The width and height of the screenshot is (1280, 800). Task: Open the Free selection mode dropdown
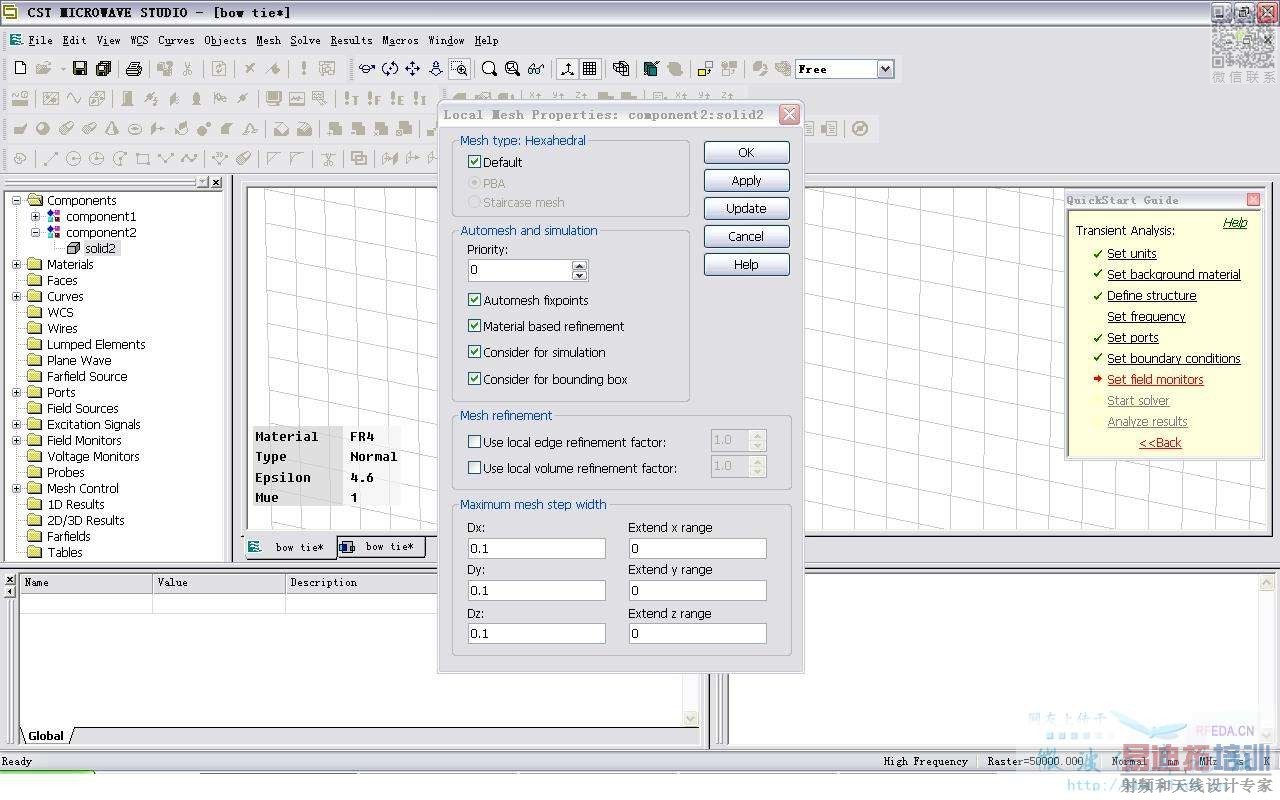click(x=885, y=69)
